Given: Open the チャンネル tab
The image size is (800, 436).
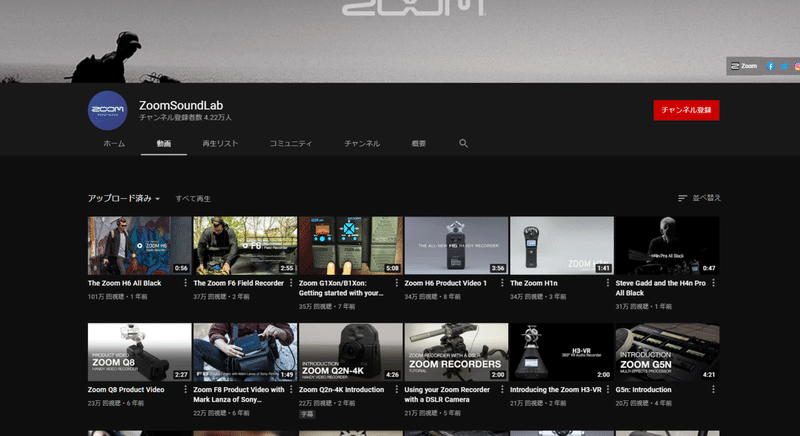Looking at the screenshot, I should click(362, 144).
